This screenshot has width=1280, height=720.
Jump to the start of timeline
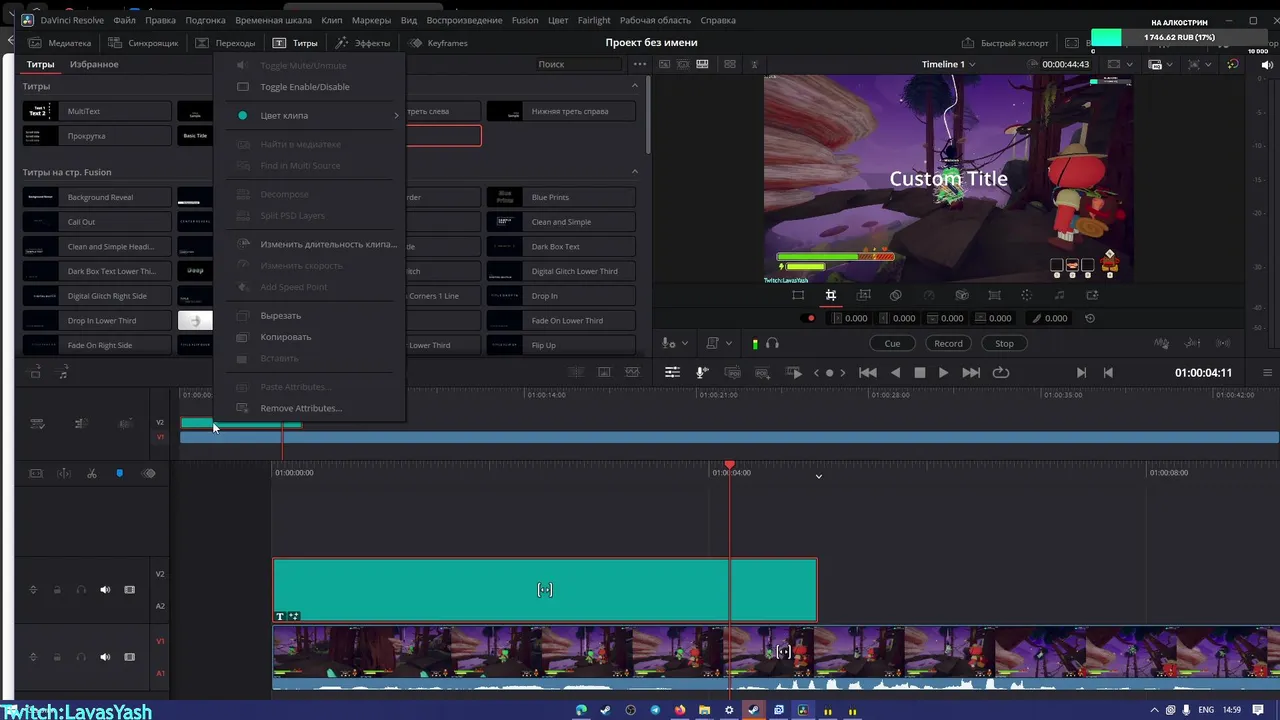coord(868,372)
